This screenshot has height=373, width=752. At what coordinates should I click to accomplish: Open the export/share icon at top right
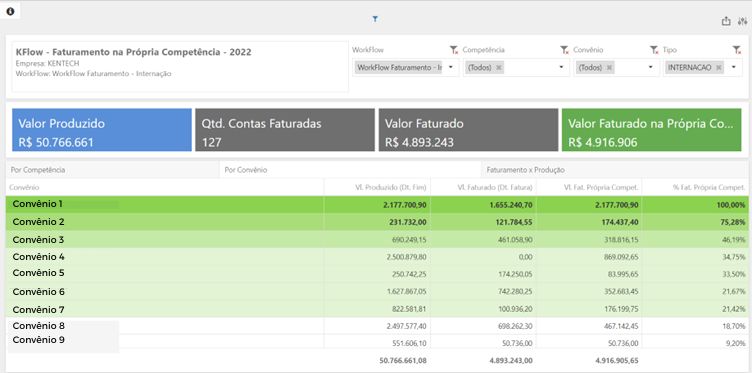(x=726, y=21)
